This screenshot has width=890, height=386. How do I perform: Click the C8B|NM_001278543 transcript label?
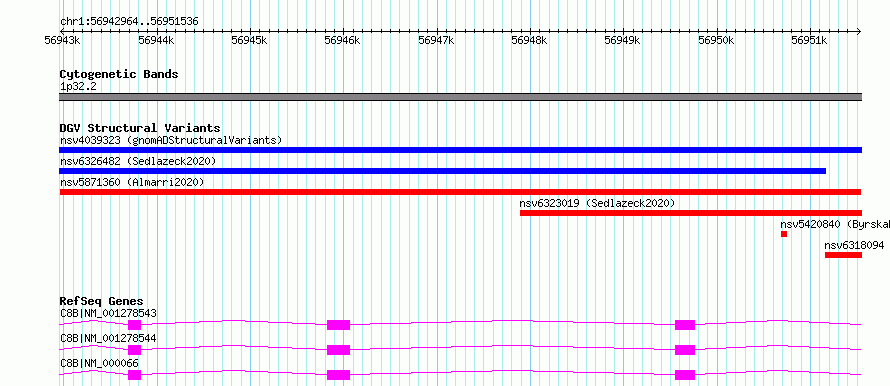108,313
